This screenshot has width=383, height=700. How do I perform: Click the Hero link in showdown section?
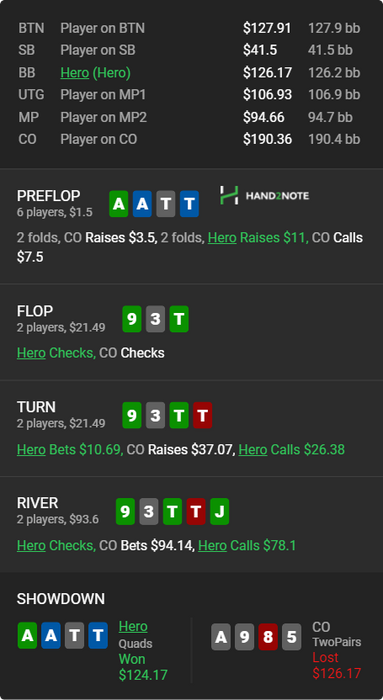click(x=133, y=626)
